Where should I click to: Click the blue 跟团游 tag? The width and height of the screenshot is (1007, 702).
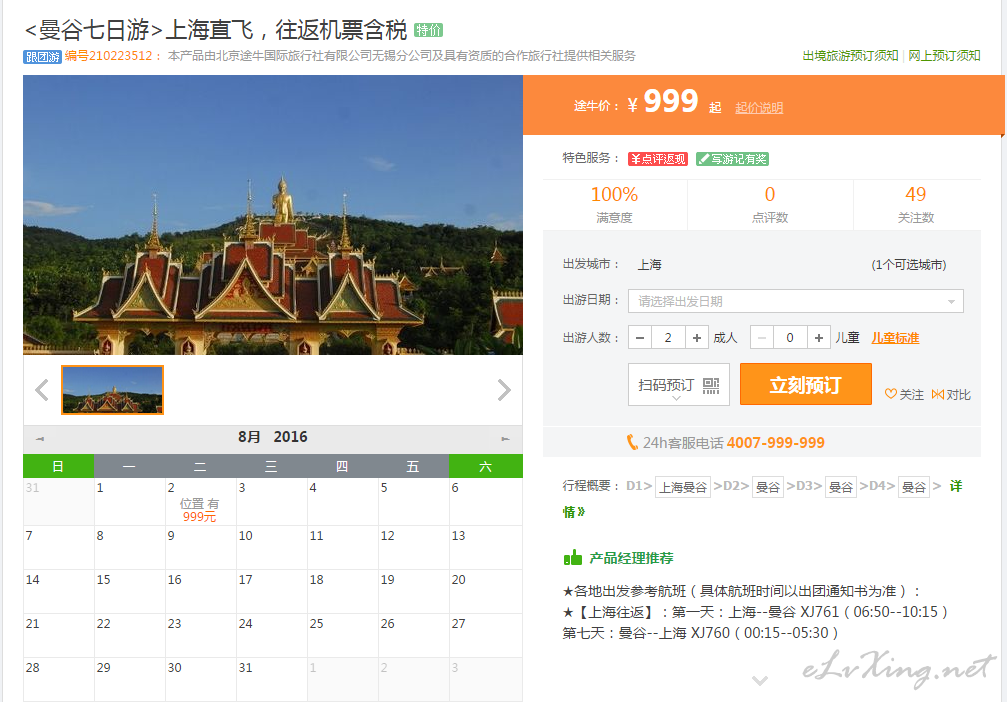click(42, 57)
